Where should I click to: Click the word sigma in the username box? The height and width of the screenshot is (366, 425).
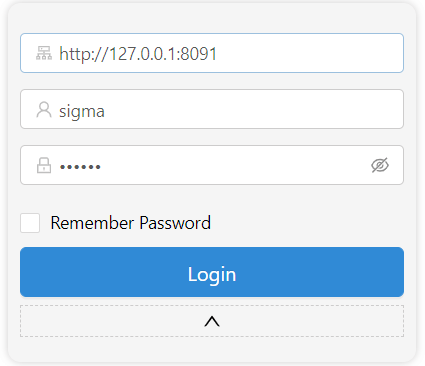82,111
